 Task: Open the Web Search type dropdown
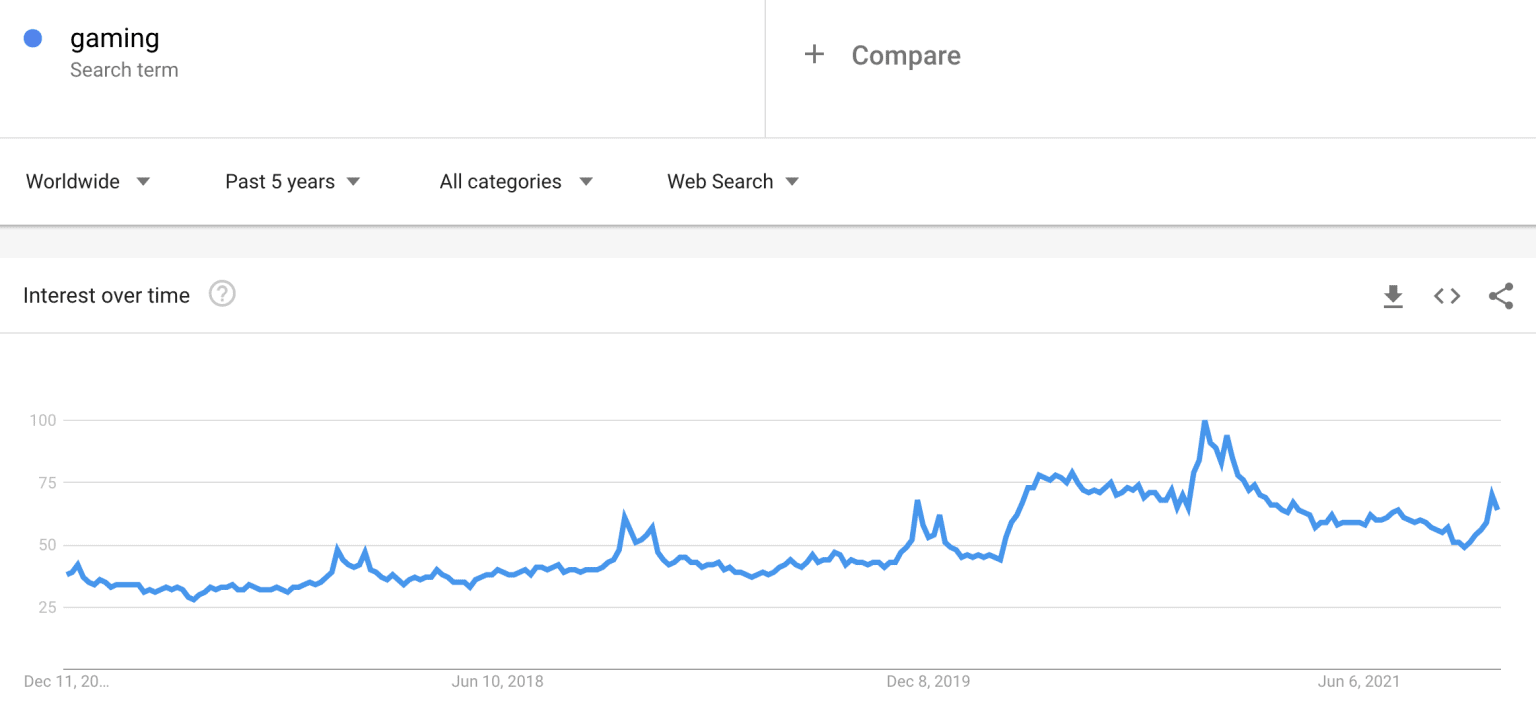pos(720,181)
